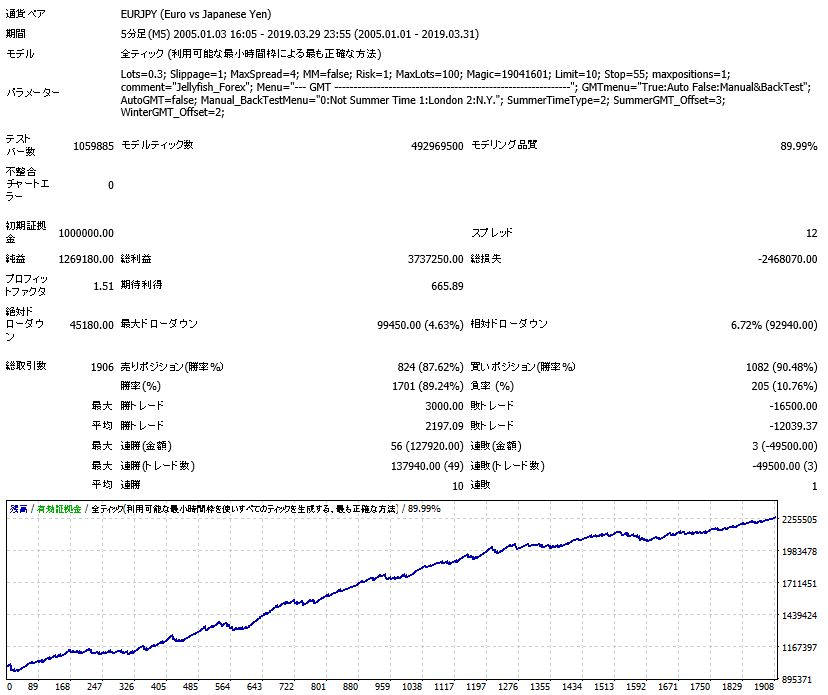Click the modeling quality 89.99% value
The image size is (828, 695).
click(798, 146)
